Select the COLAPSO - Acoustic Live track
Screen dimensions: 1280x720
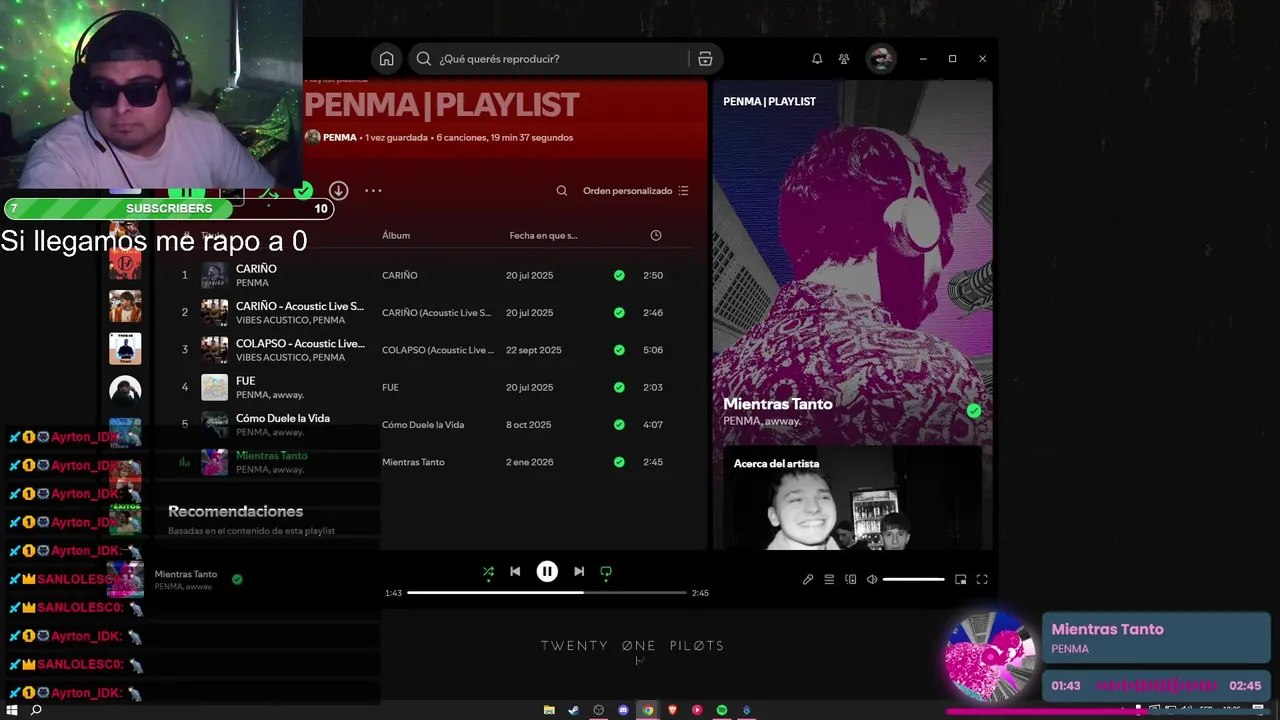pyautogui.click(x=300, y=343)
